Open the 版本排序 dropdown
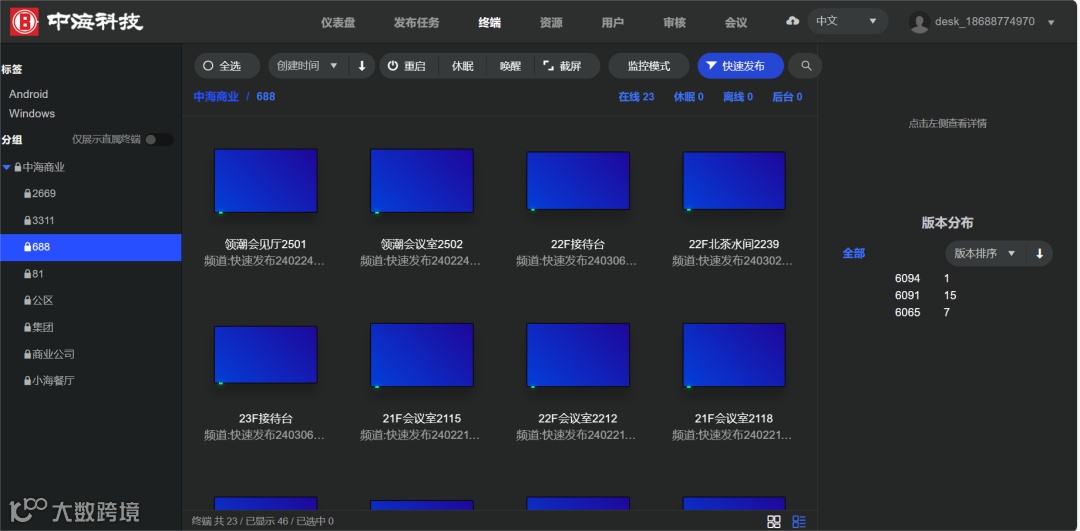The width and height of the screenshot is (1080, 531). coord(986,253)
